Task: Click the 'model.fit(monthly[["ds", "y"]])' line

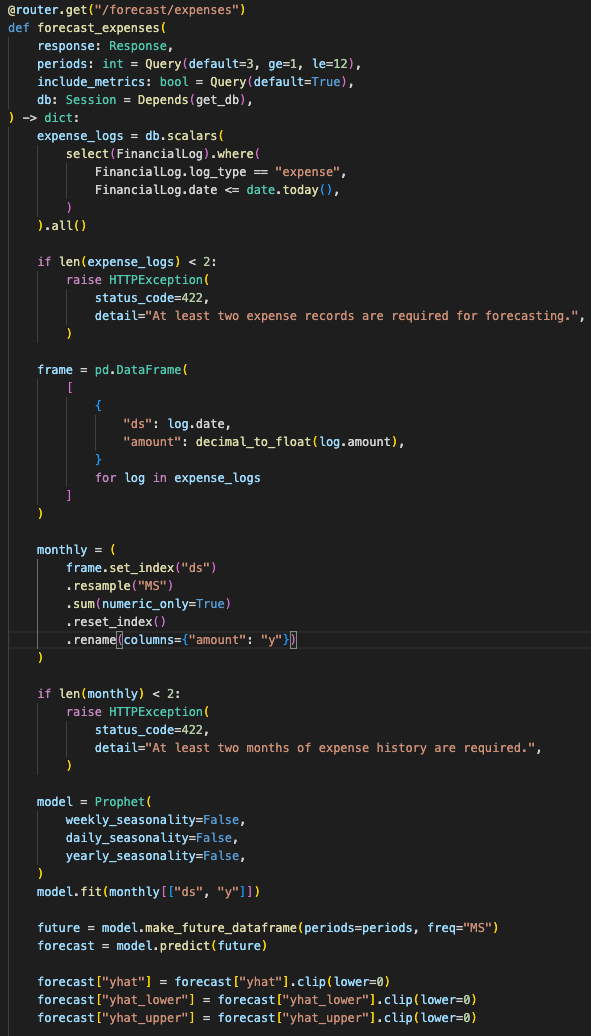Action: click(x=149, y=891)
